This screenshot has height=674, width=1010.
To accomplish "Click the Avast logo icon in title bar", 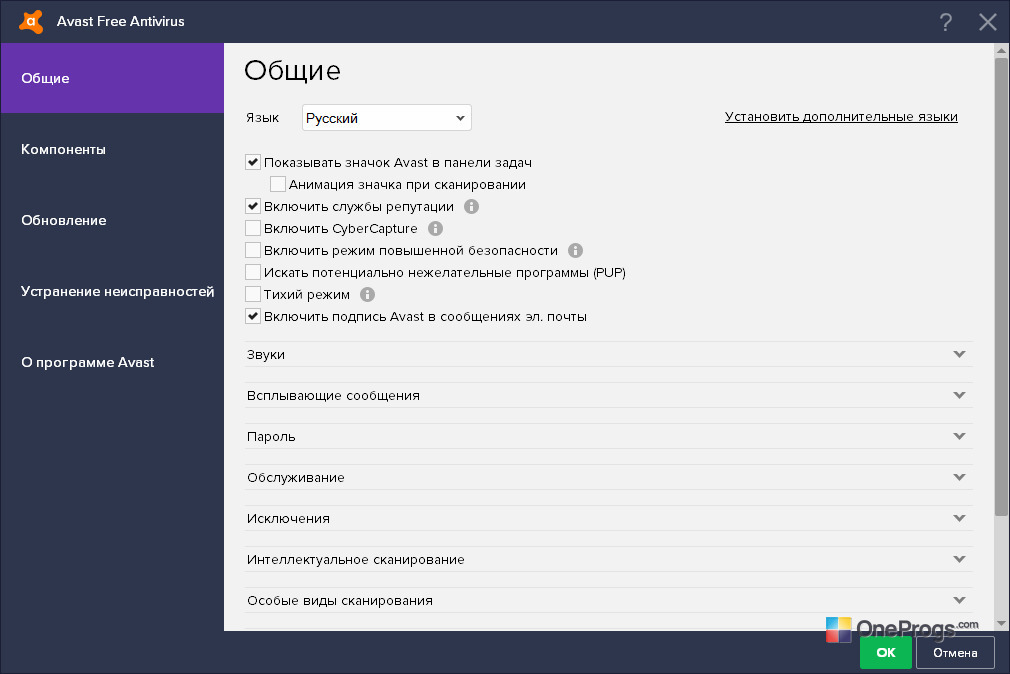I will point(31,21).
